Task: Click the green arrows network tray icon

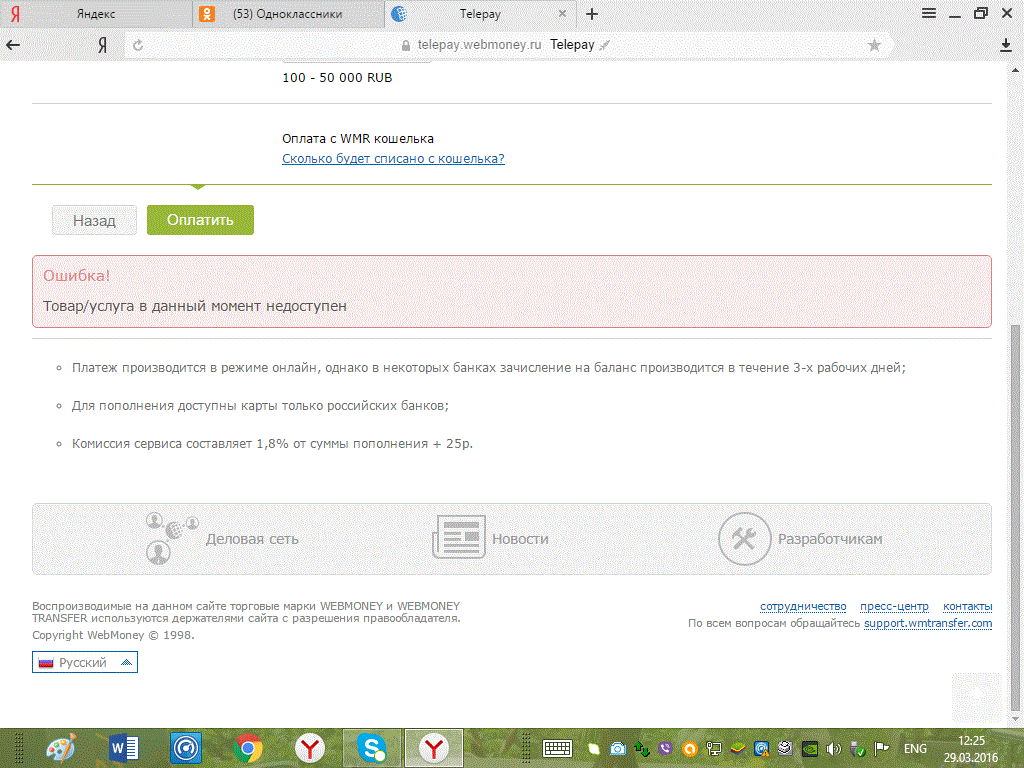Action: [x=642, y=748]
